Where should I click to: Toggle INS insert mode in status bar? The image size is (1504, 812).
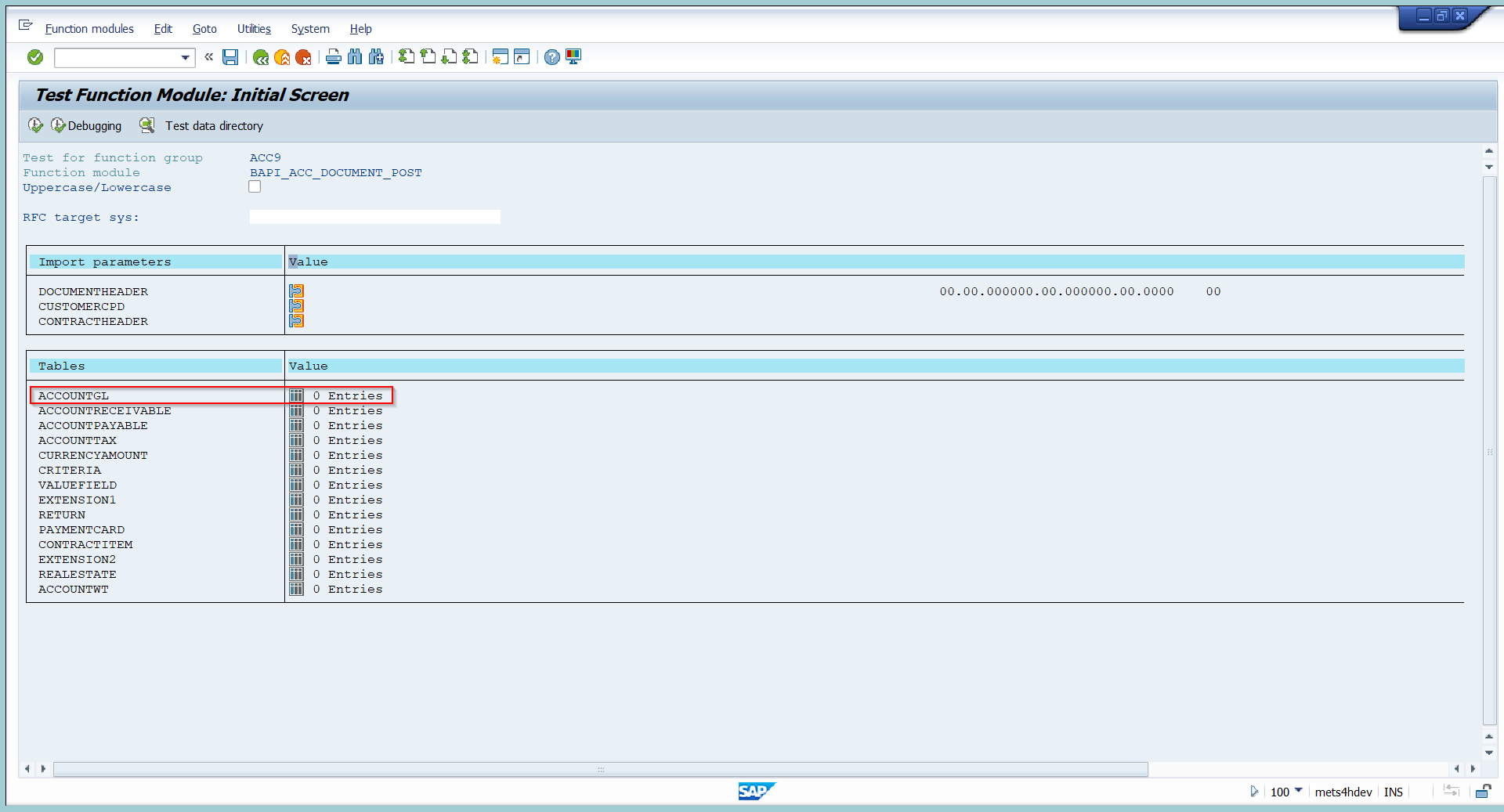click(x=1393, y=792)
